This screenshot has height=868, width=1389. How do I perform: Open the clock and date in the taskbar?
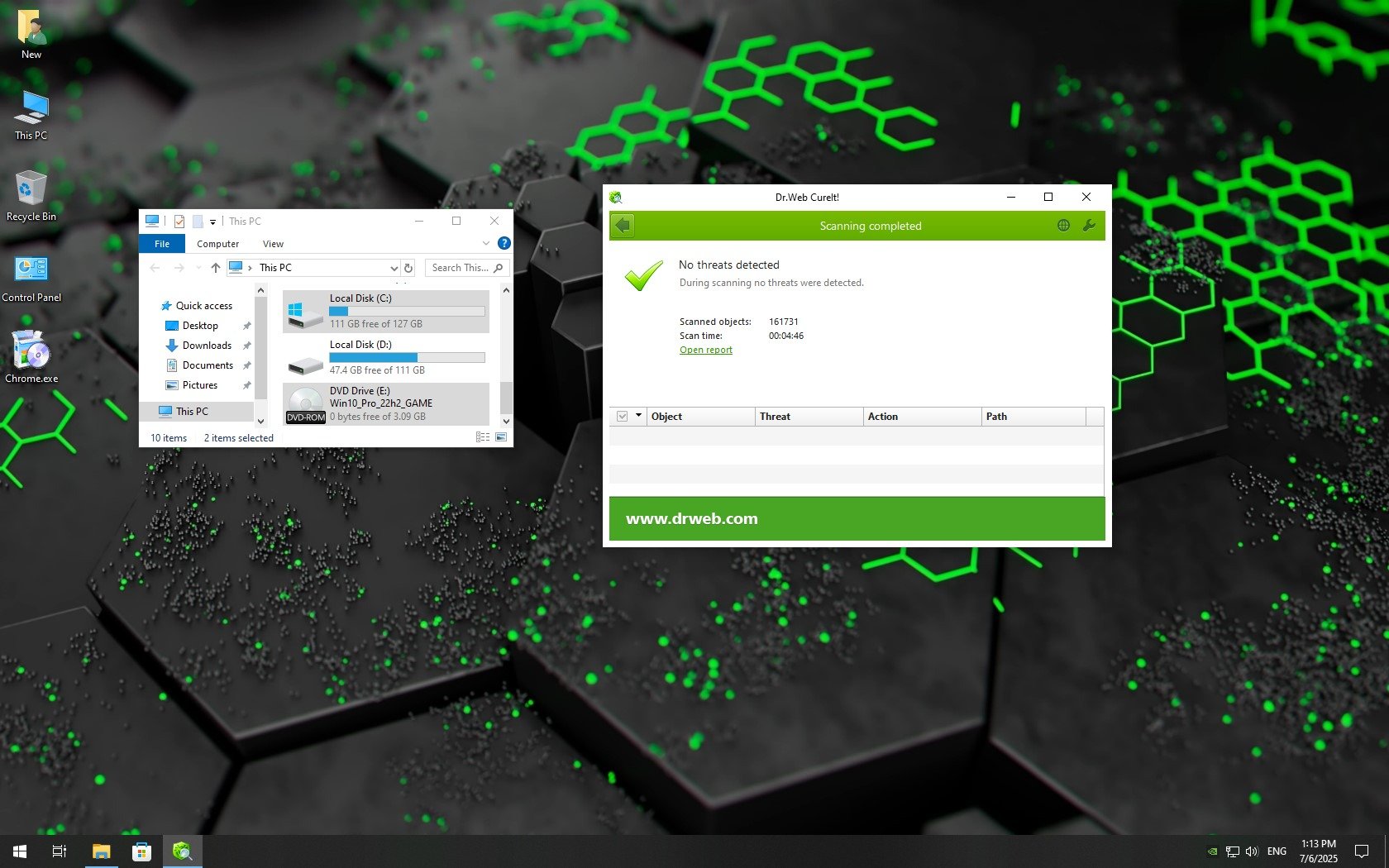[1318, 851]
